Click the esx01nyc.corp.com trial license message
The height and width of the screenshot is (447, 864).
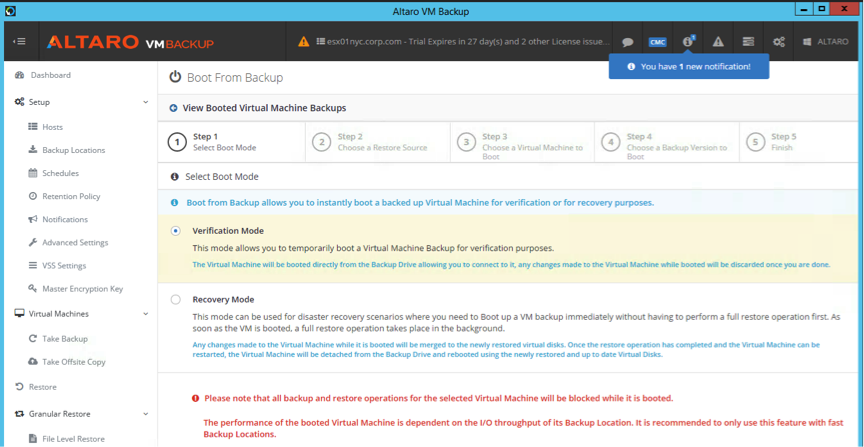[x=464, y=41]
